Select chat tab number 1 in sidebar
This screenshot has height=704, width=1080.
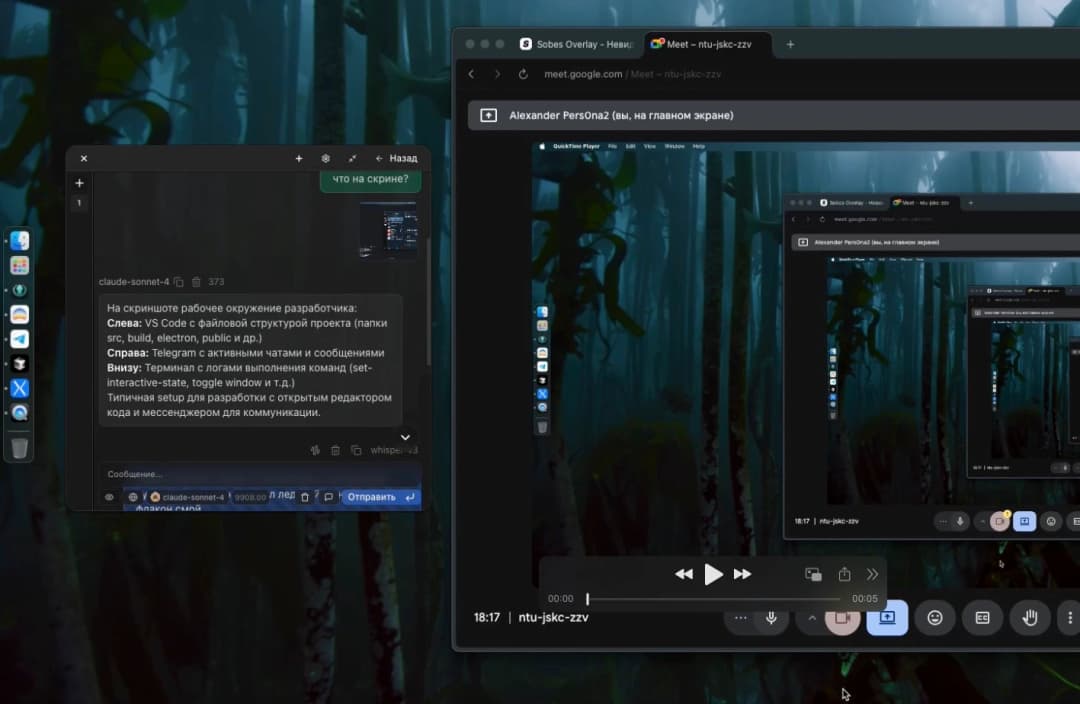(x=79, y=203)
